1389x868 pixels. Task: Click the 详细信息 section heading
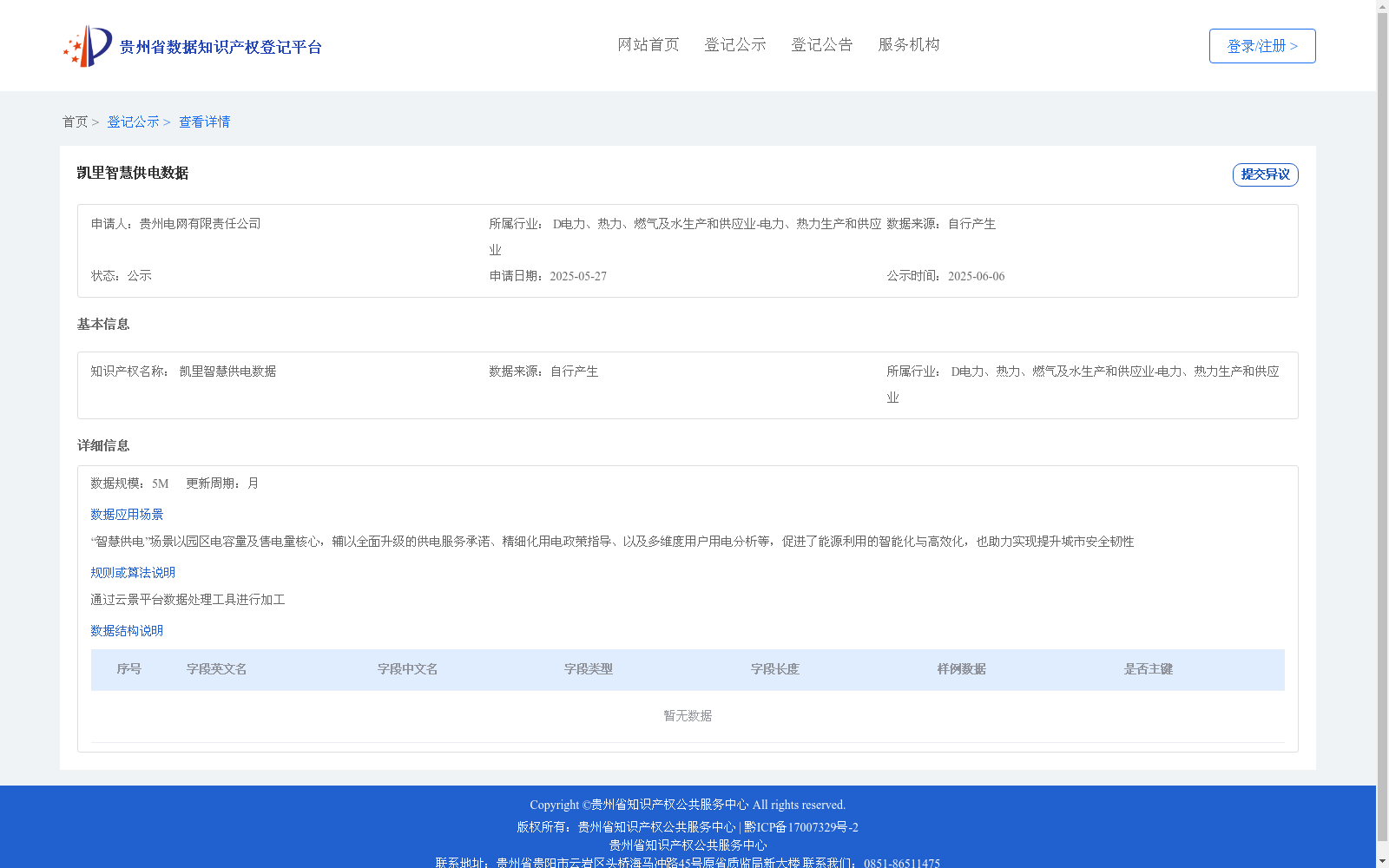(x=103, y=445)
